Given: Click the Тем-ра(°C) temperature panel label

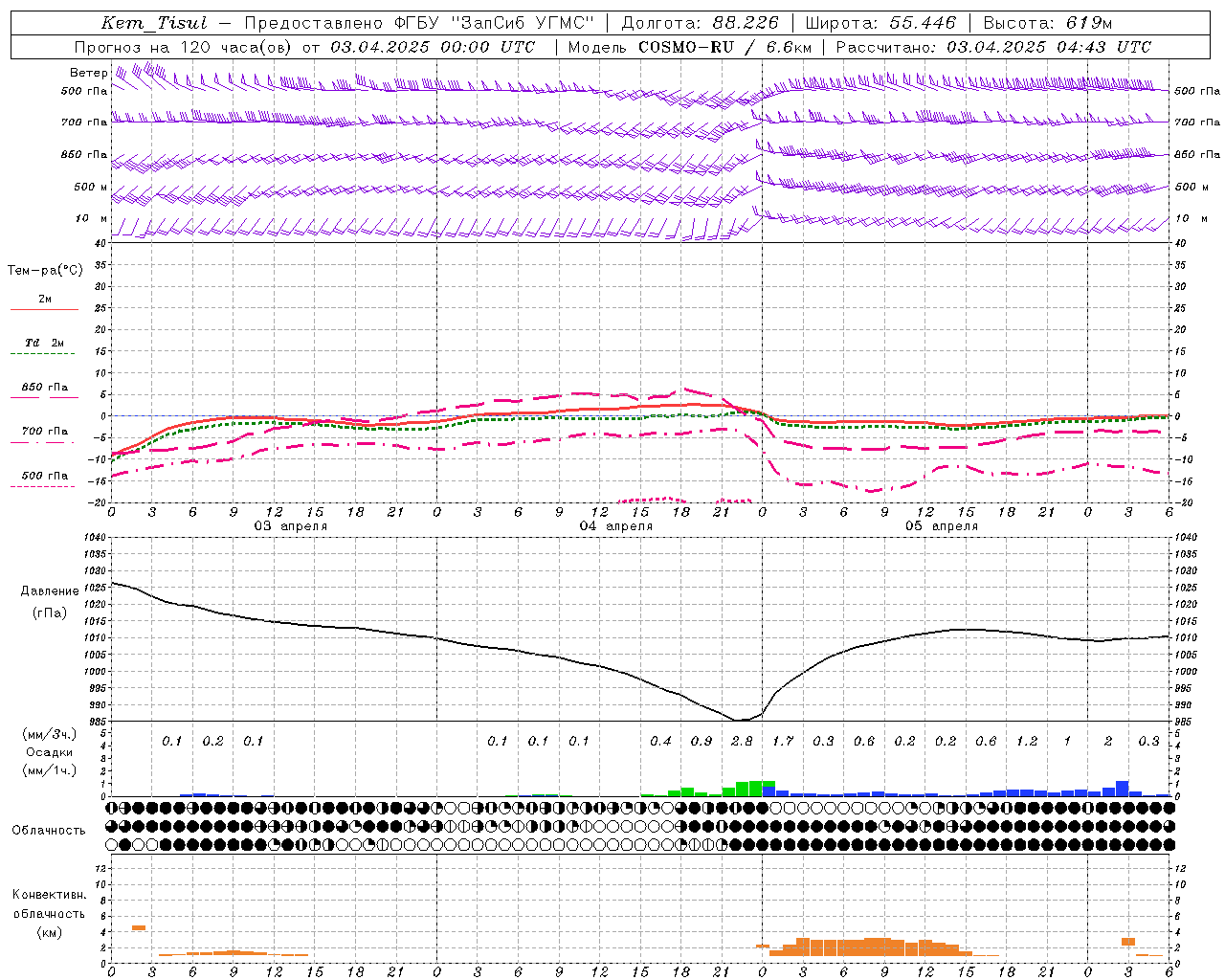Looking at the screenshot, I should [45, 271].
